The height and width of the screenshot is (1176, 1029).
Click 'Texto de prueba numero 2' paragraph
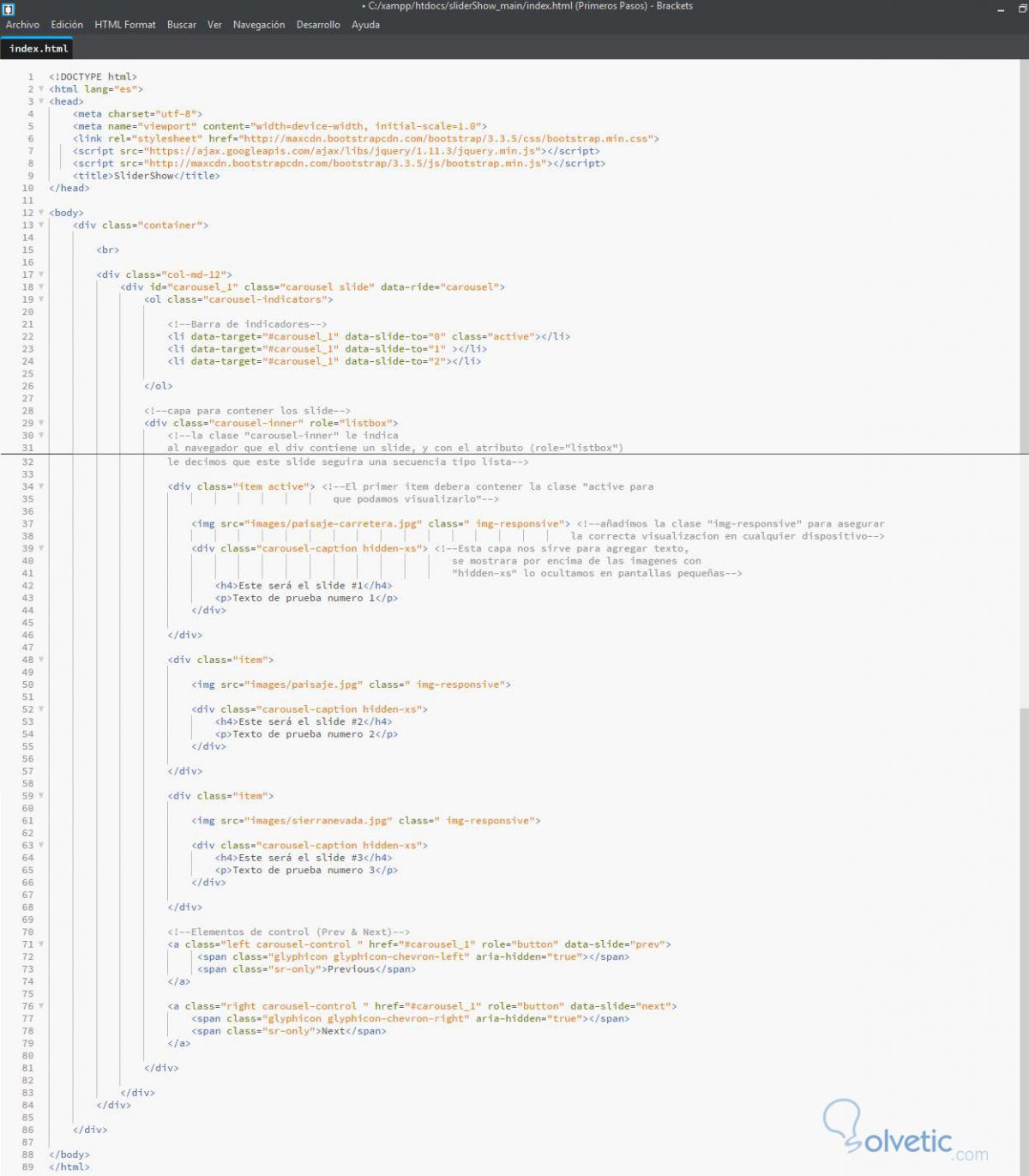[x=306, y=734]
